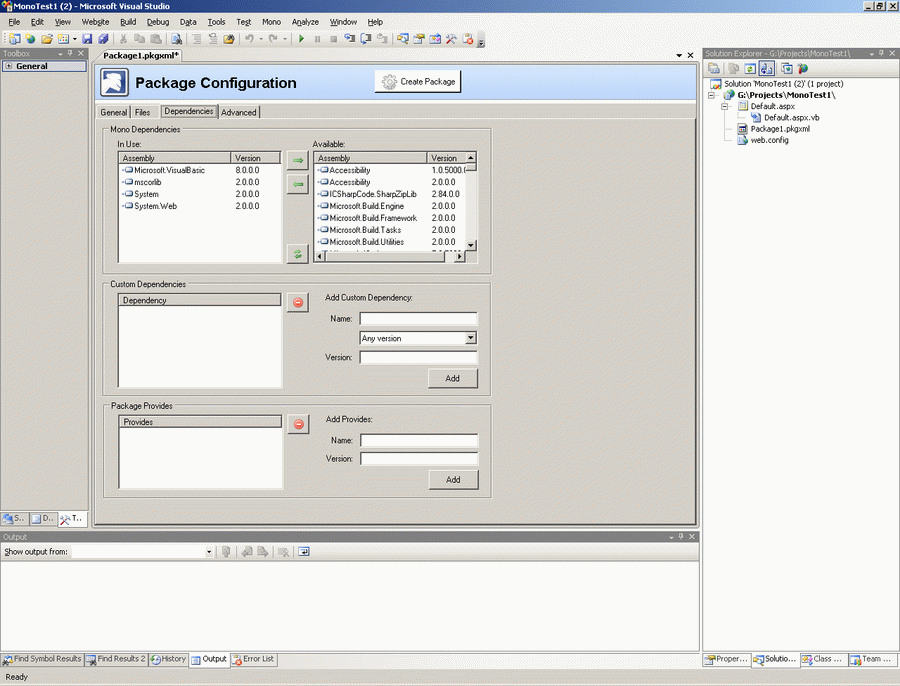Click the New Web Site globe icon
This screenshot has height=686, width=900.
(30, 39)
